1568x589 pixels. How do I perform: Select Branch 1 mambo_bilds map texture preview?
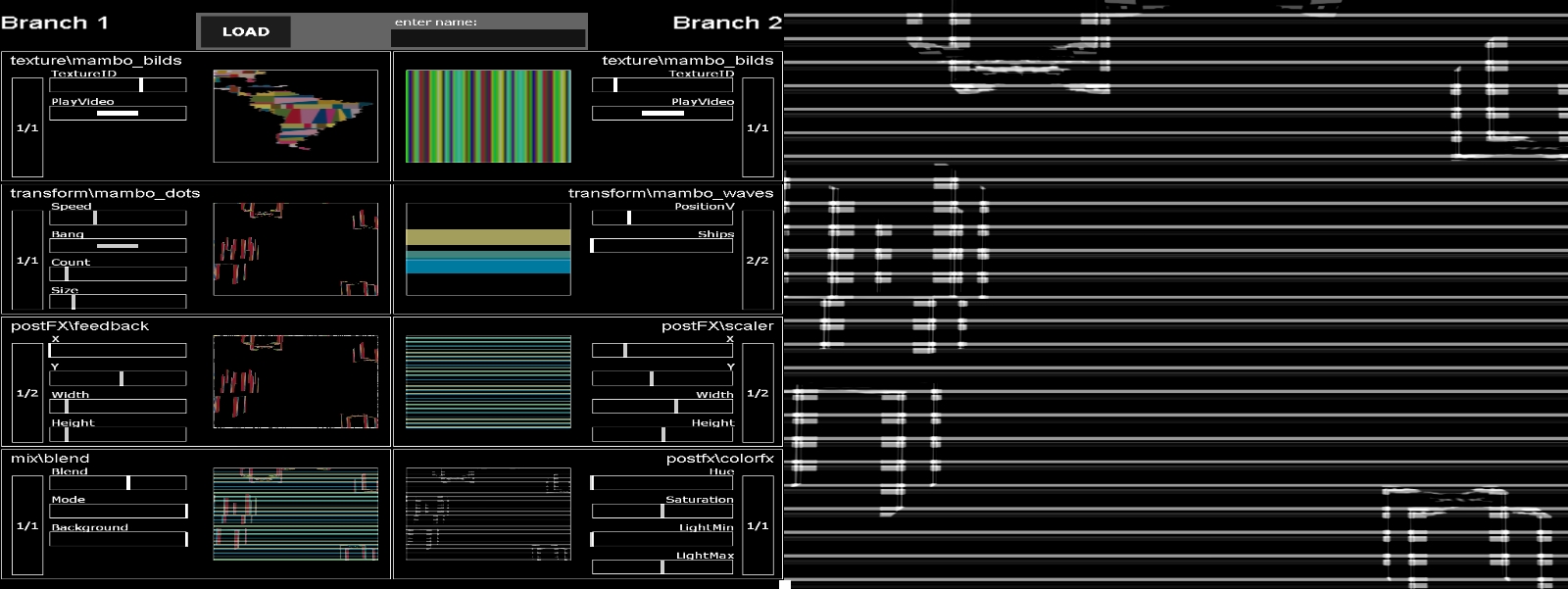(x=295, y=116)
